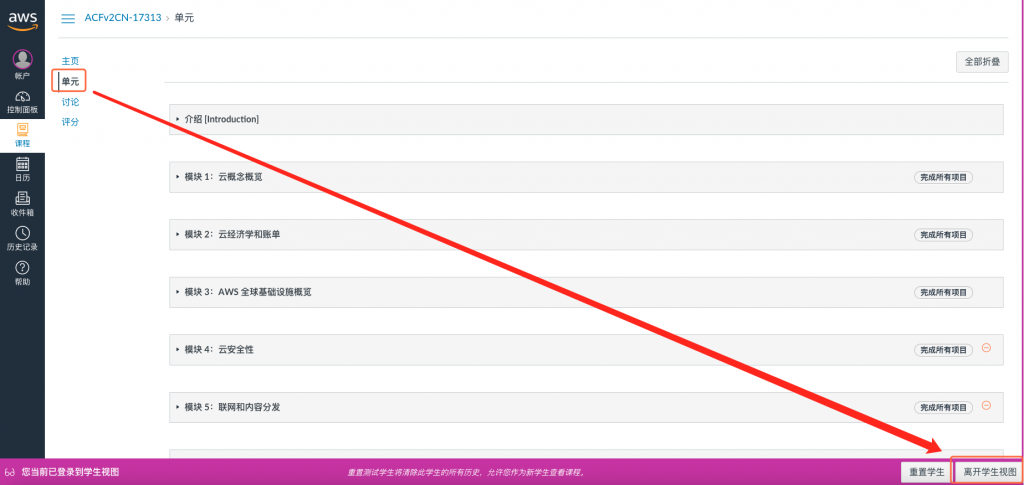This screenshot has width=1024, height=485.
Task: Click 完成所有项目 badge for 模块 4
Action: click(943, 349)
